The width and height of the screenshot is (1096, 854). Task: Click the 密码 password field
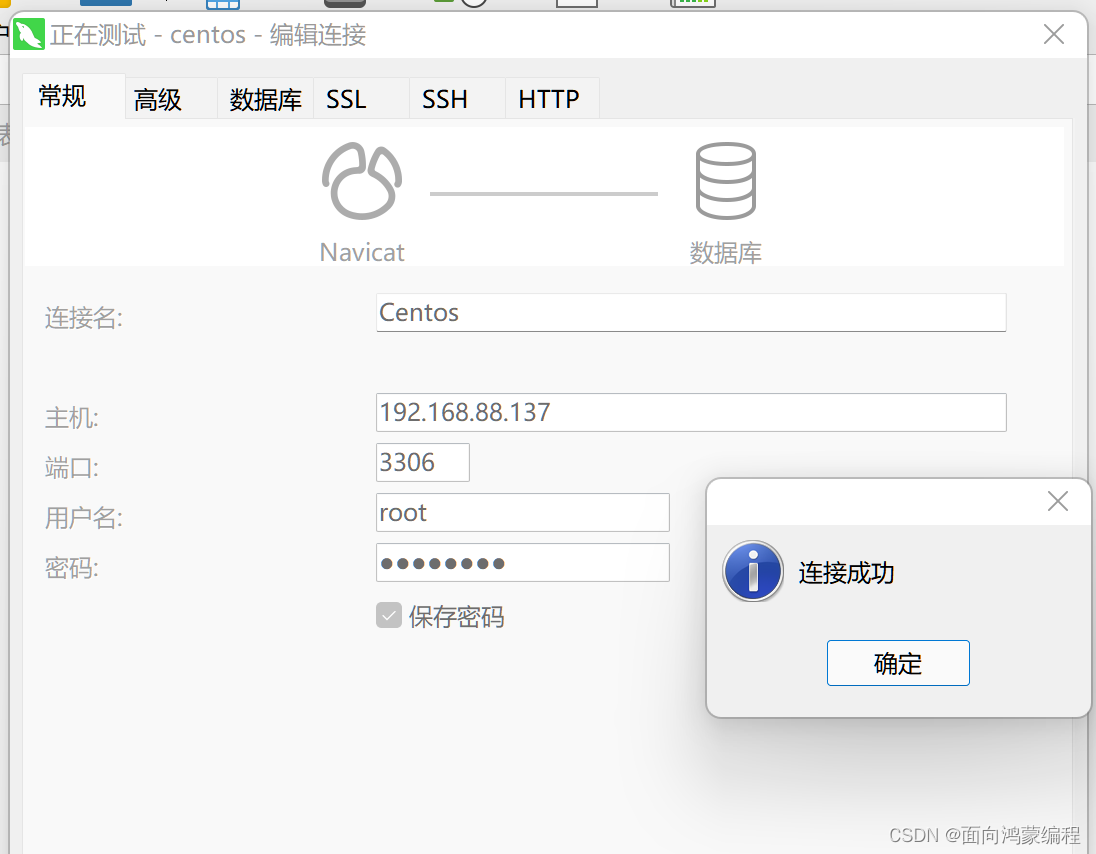click(522, 563)
